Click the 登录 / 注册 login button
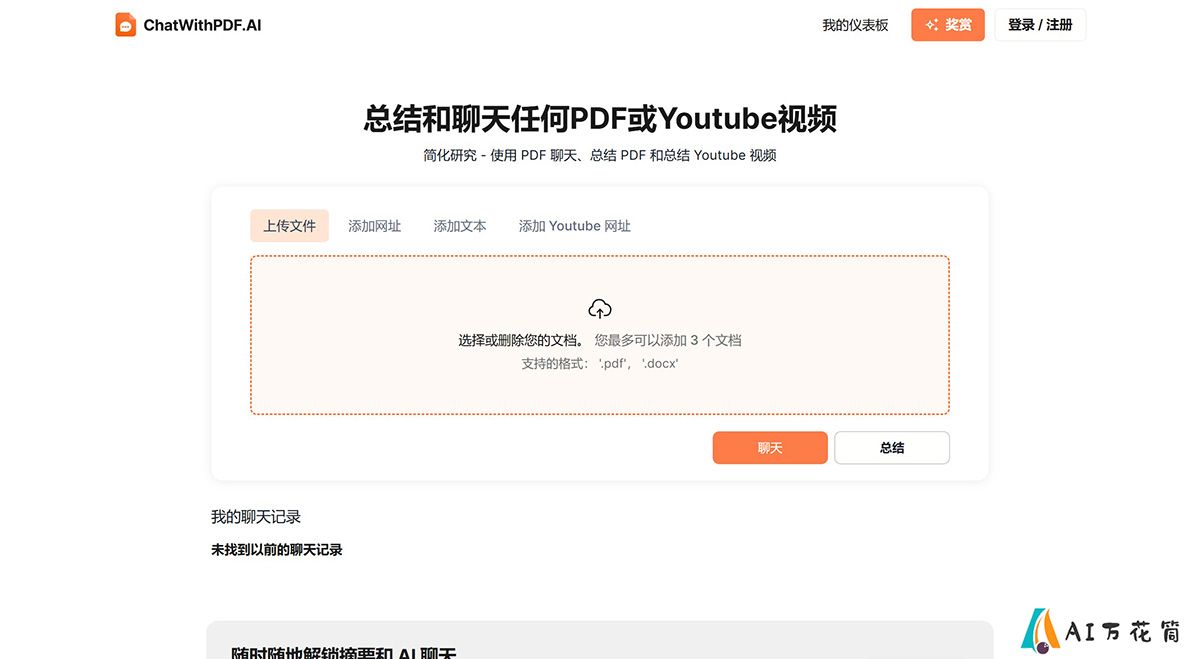 pyautogui.click(x=1040, y=25)
